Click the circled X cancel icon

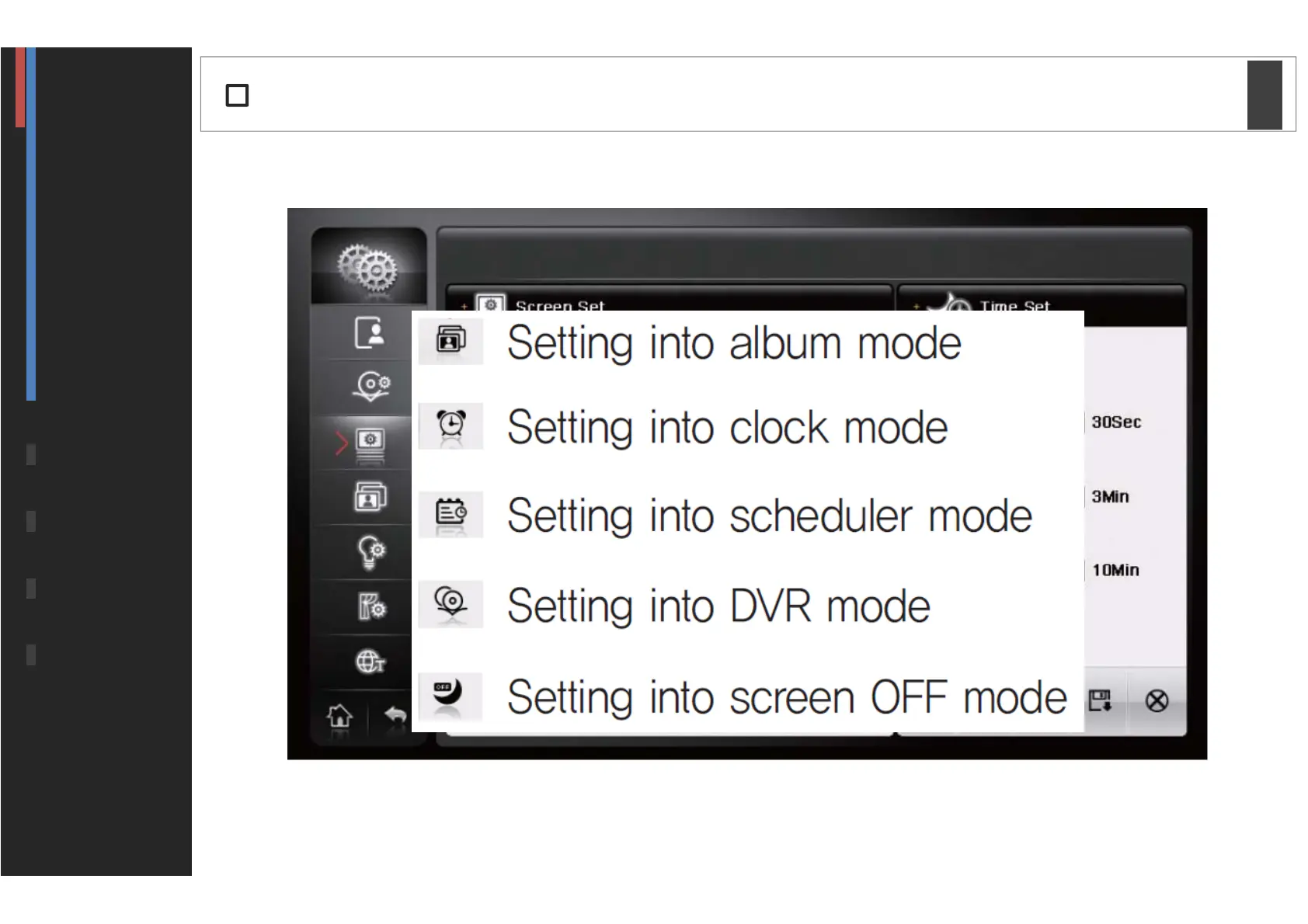pos(1157,701)
